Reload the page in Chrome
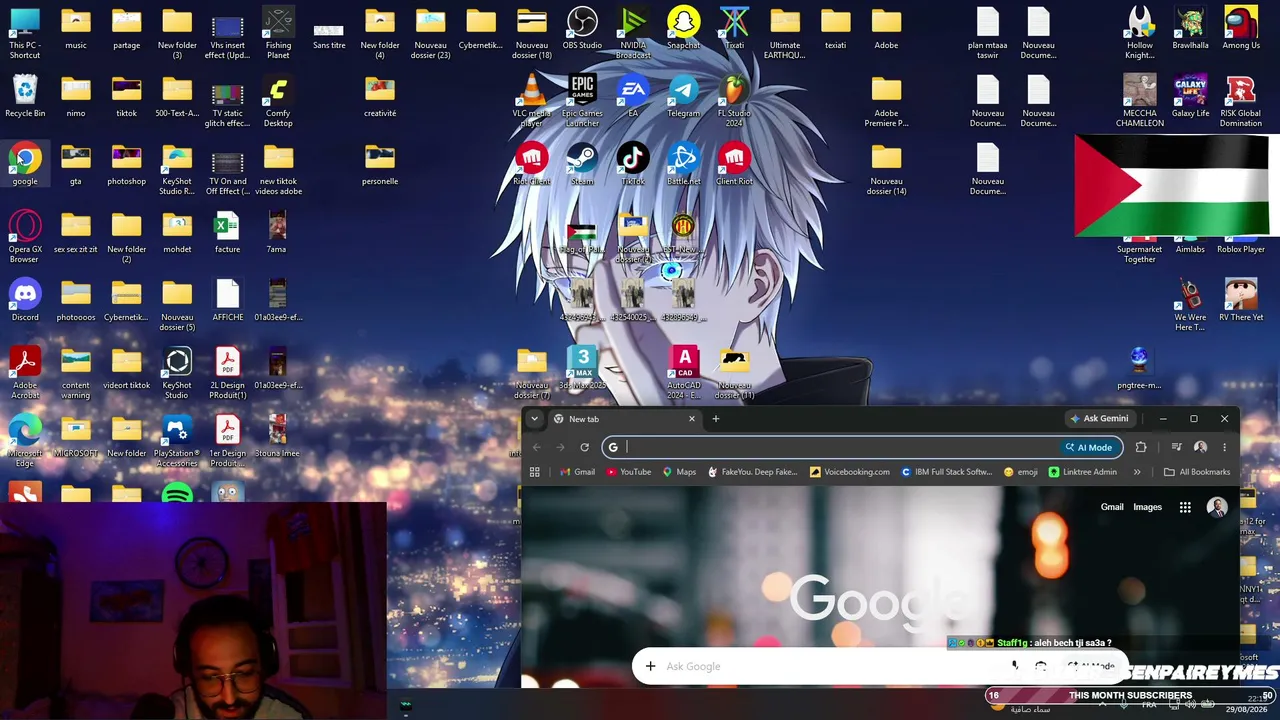1280x720 pixels. (x=585, y=447)
